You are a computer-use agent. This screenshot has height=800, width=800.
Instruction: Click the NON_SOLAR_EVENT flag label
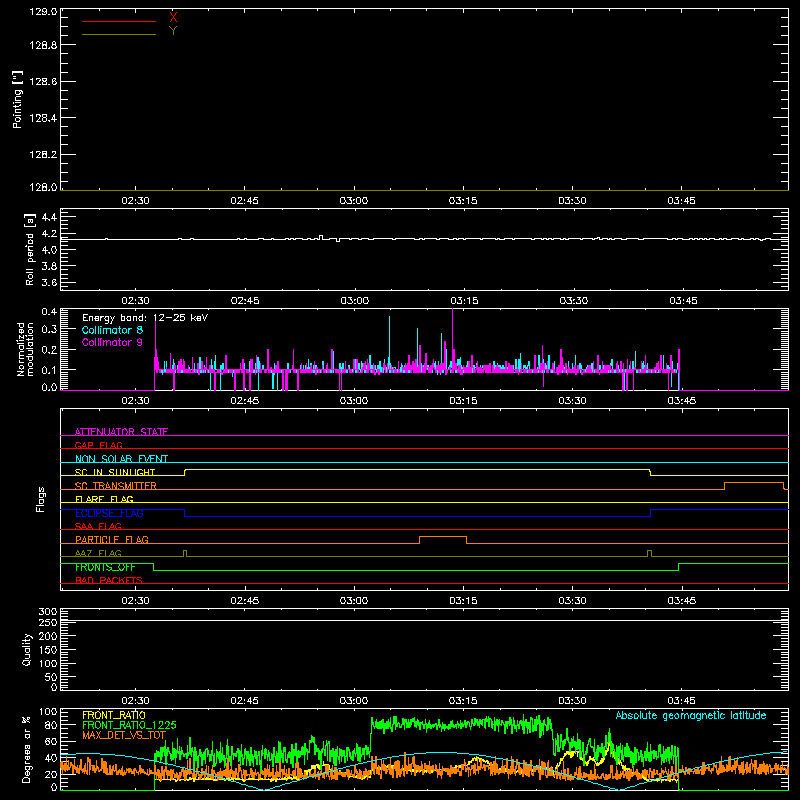click(x=121, y=459)
